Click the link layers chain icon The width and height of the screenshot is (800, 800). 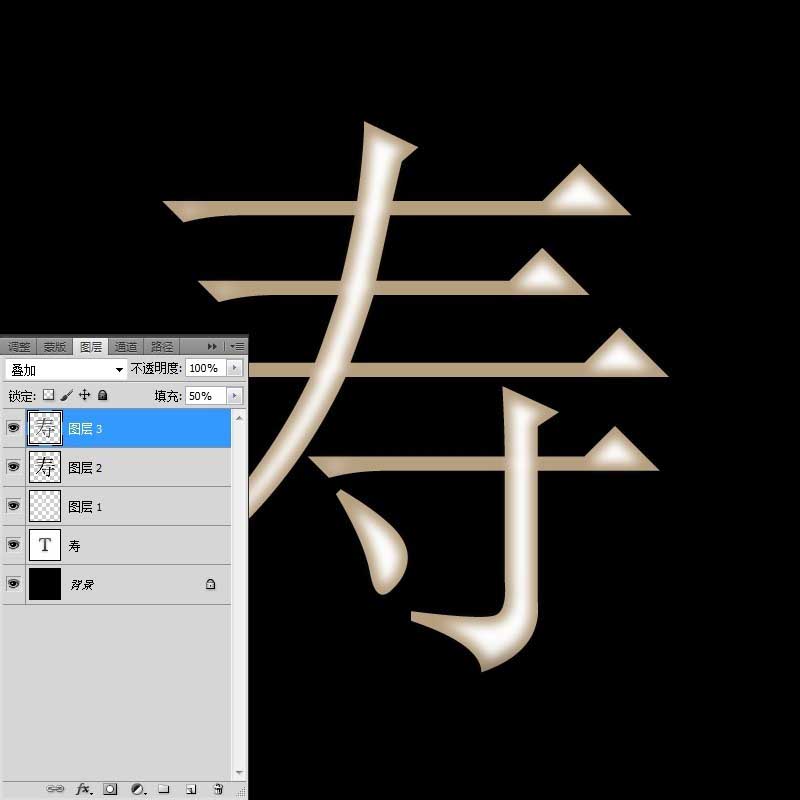coord(55,789)
